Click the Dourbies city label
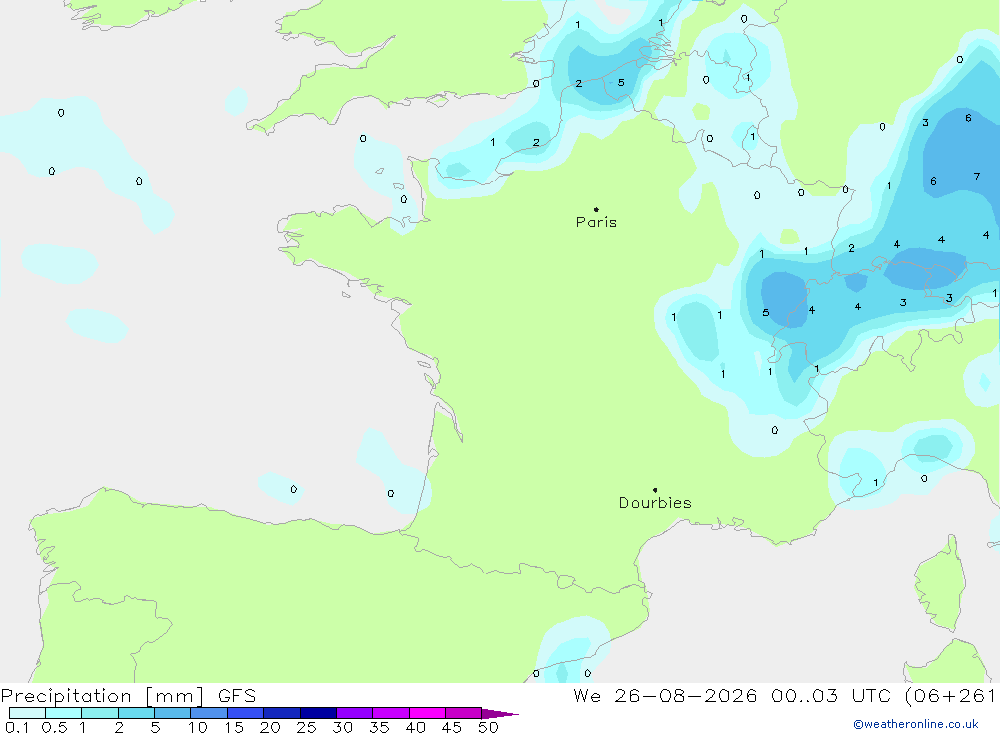 (655, 503)
